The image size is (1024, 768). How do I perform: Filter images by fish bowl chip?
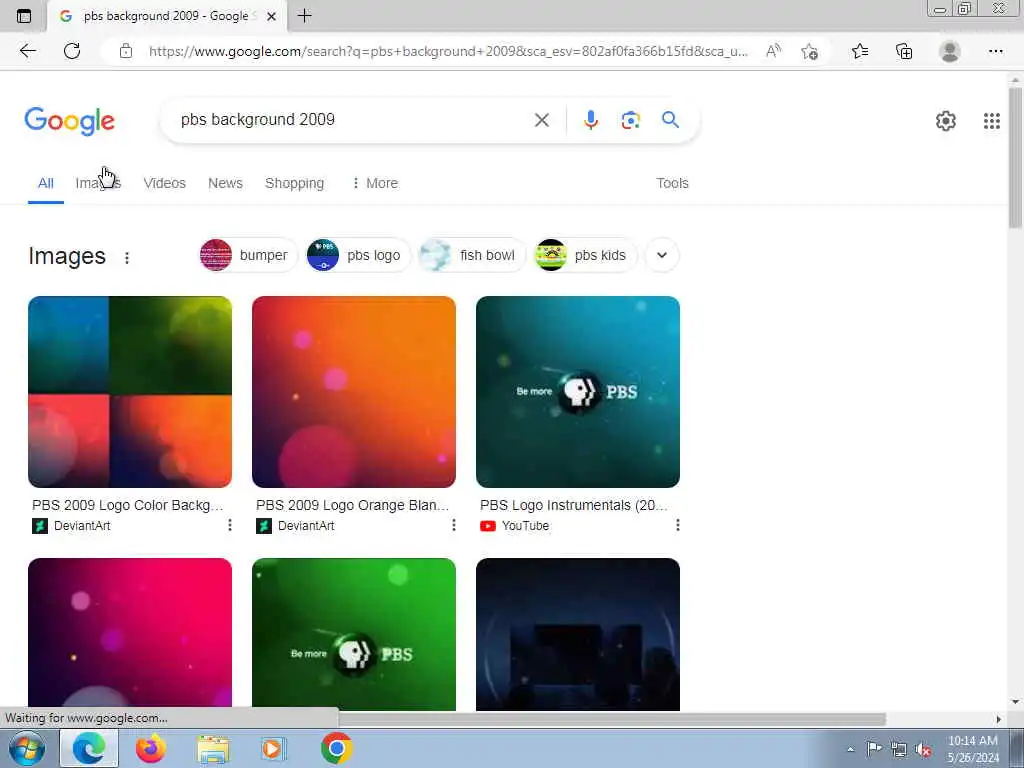pos(472,255)
